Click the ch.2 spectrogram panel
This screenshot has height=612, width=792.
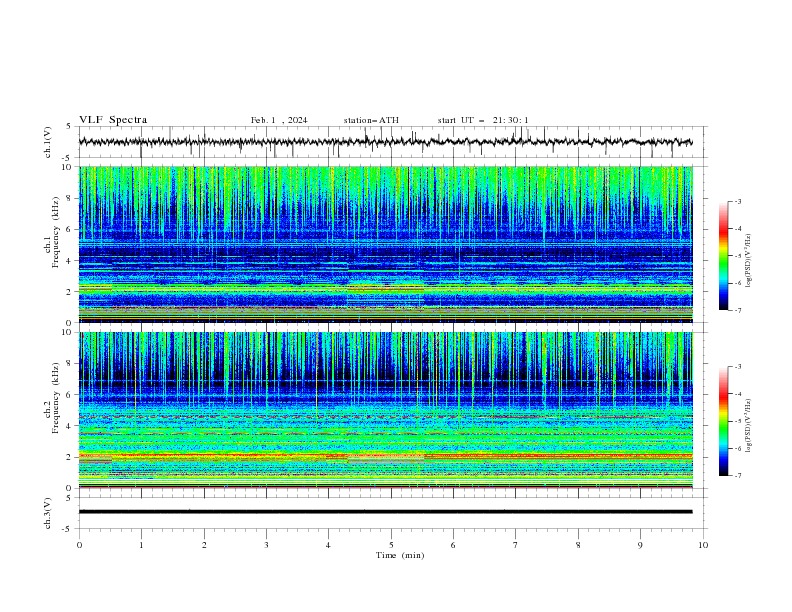click(x=385, y=410)
